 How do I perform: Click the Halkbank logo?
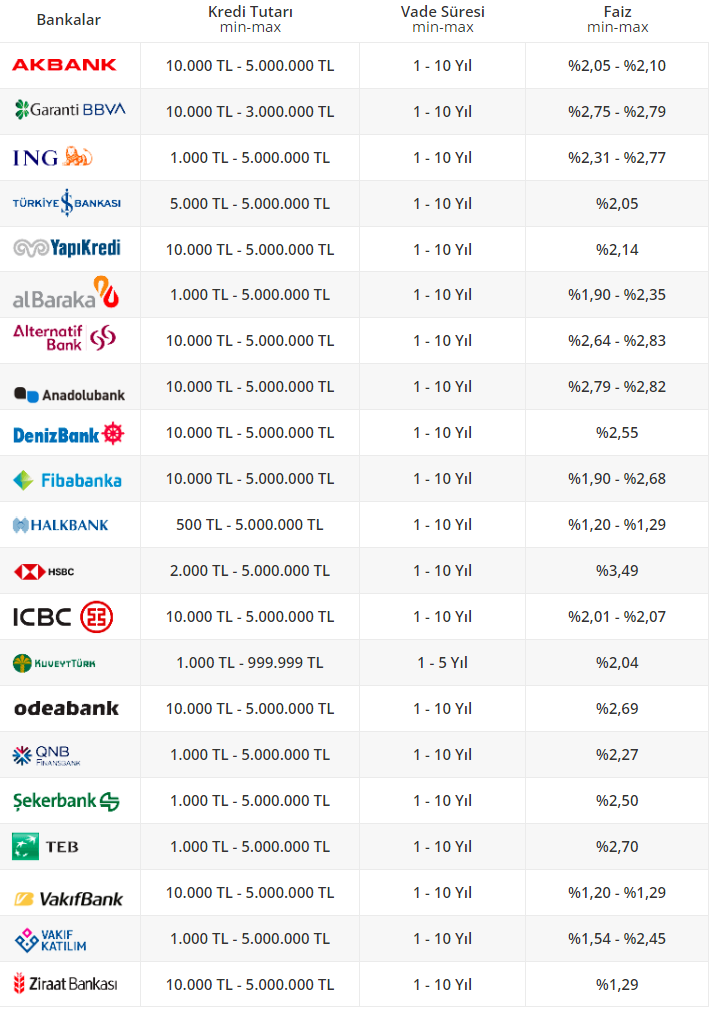tap(61, 525)
